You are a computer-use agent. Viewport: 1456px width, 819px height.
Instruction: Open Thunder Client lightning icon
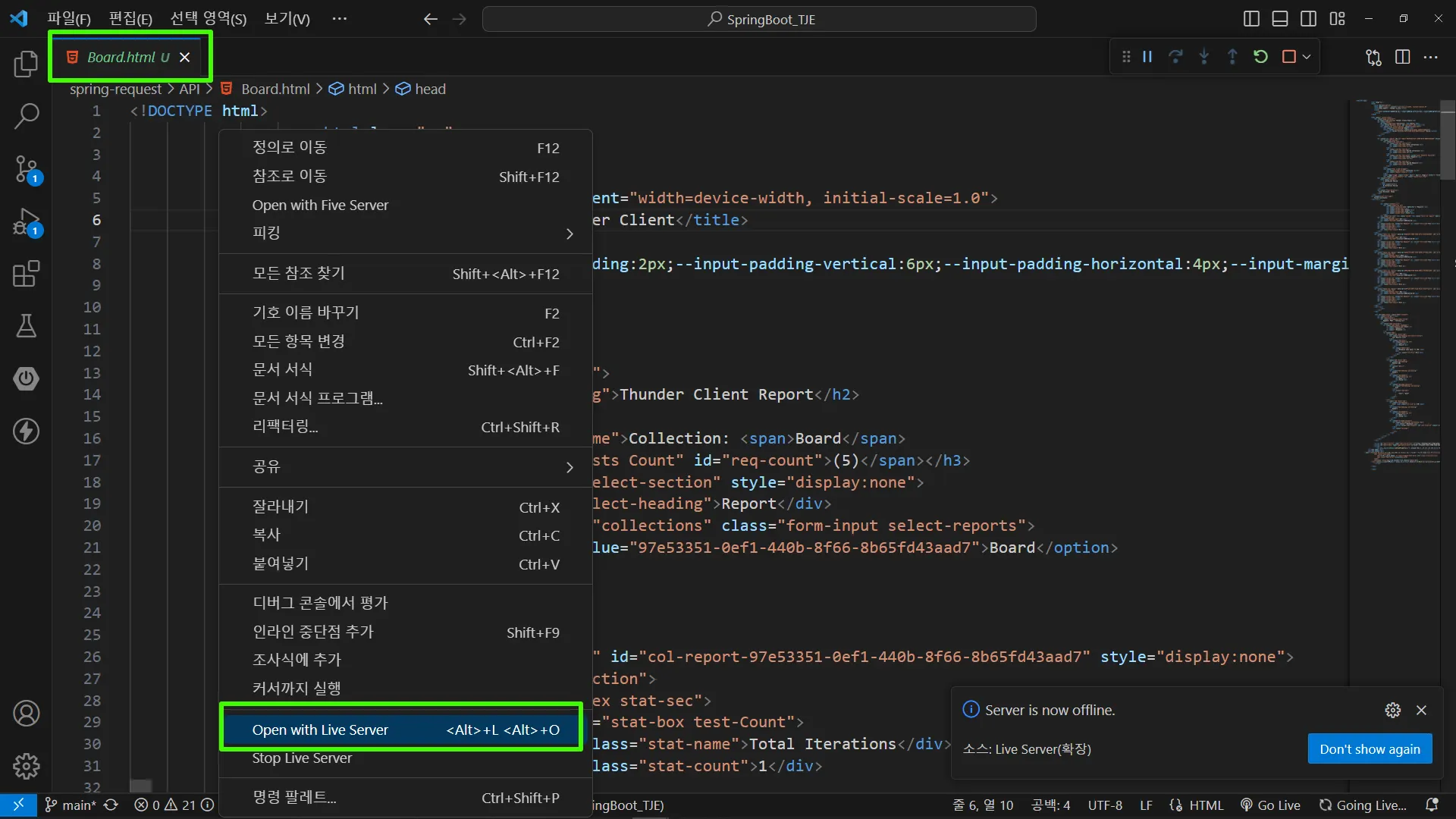[26, 431]
